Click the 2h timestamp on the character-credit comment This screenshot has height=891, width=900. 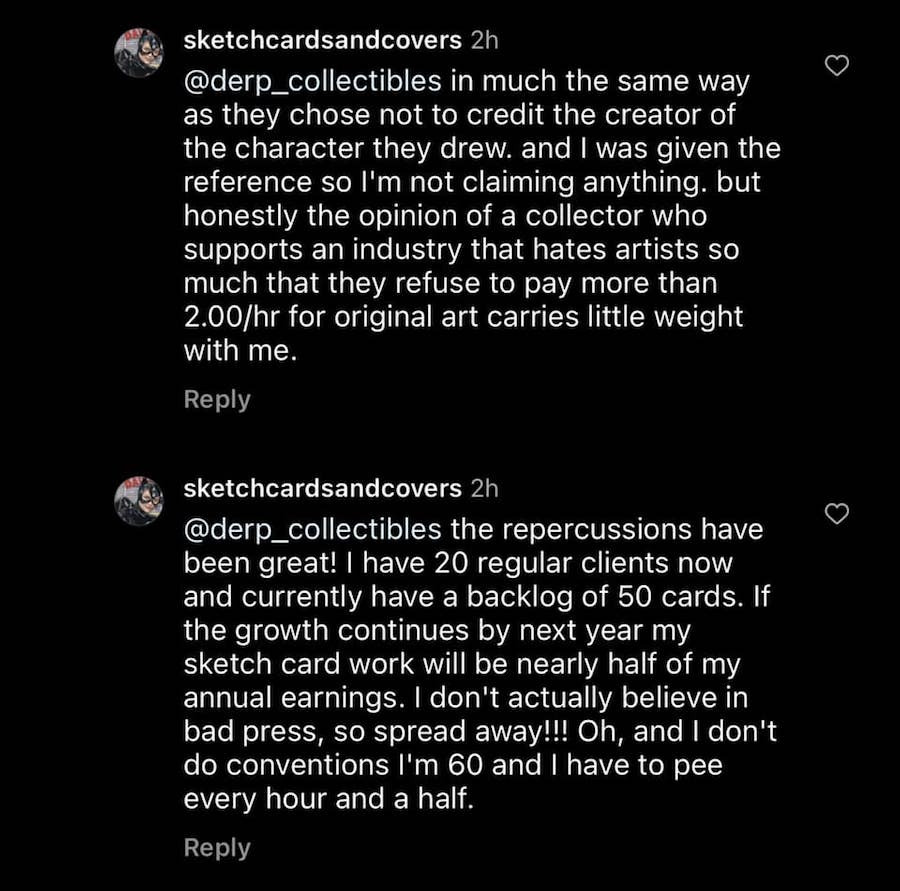[x=484, y=41]
